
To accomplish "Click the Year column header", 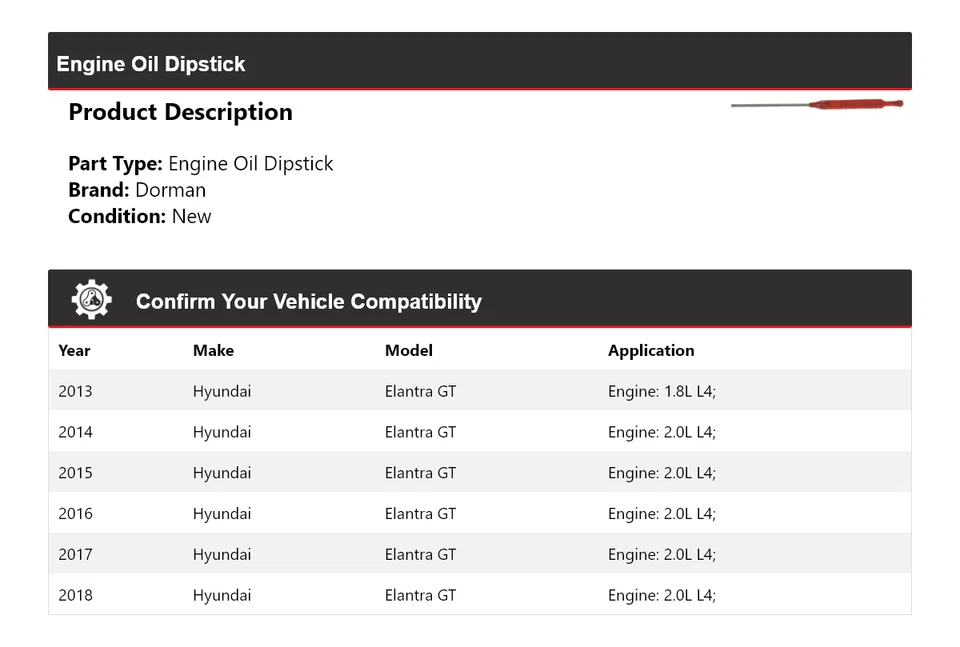I will click(74, 351).
